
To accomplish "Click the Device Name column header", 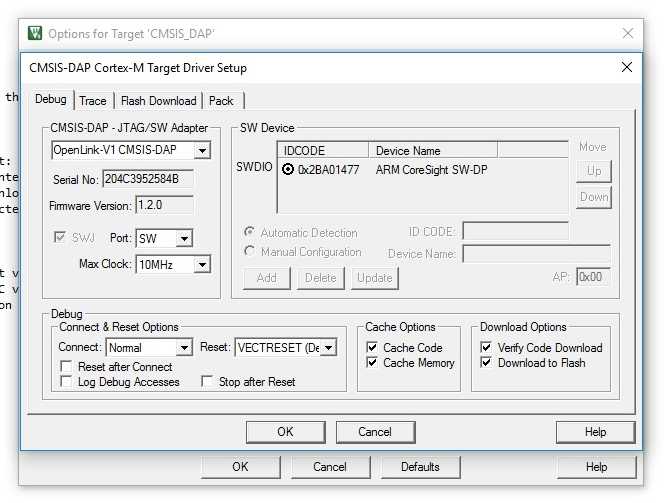I will click(x=433, y=151).
